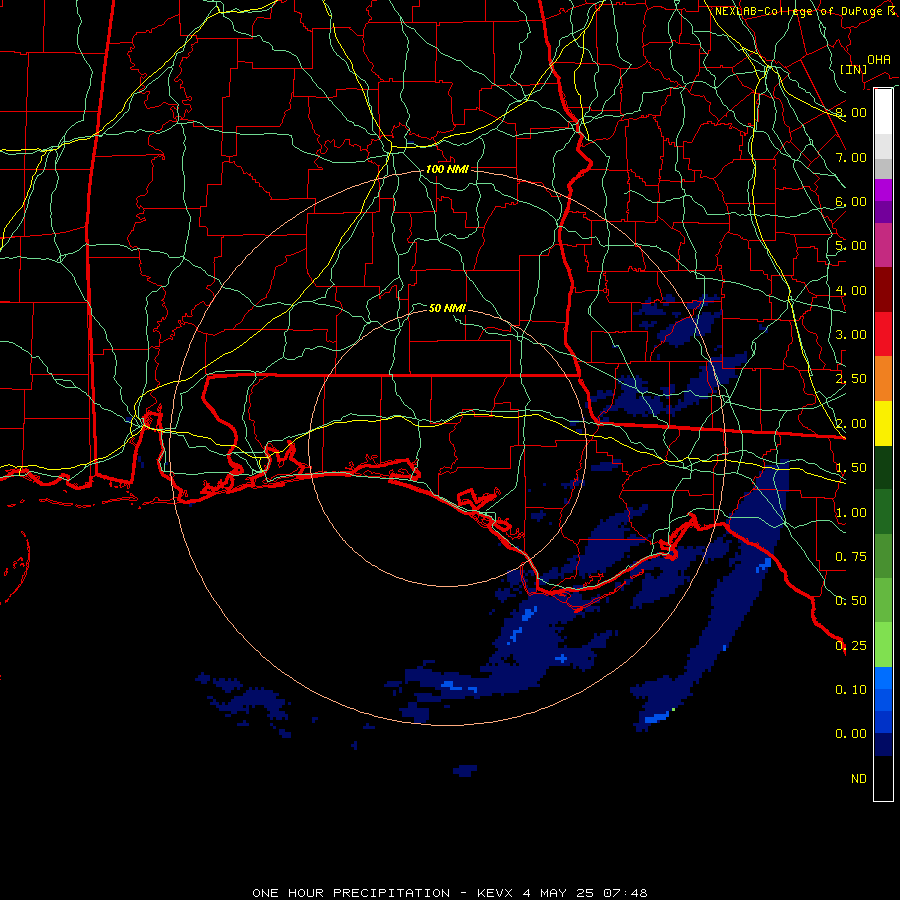Viewport: 900px width, 900px height.
Task: Select the yellow legend color swatch
Action: [x=883, y=424]
